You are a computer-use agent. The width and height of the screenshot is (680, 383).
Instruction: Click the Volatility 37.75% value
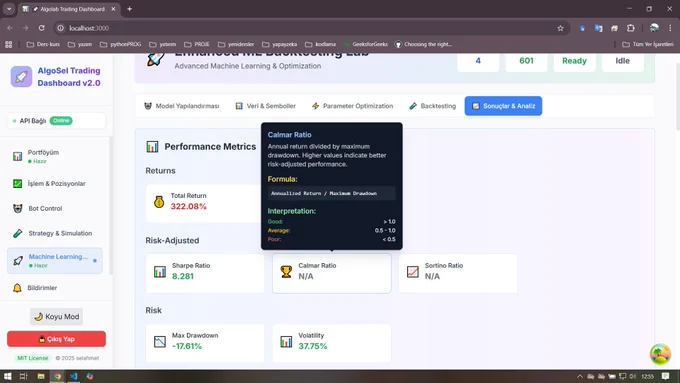point(313,346)
